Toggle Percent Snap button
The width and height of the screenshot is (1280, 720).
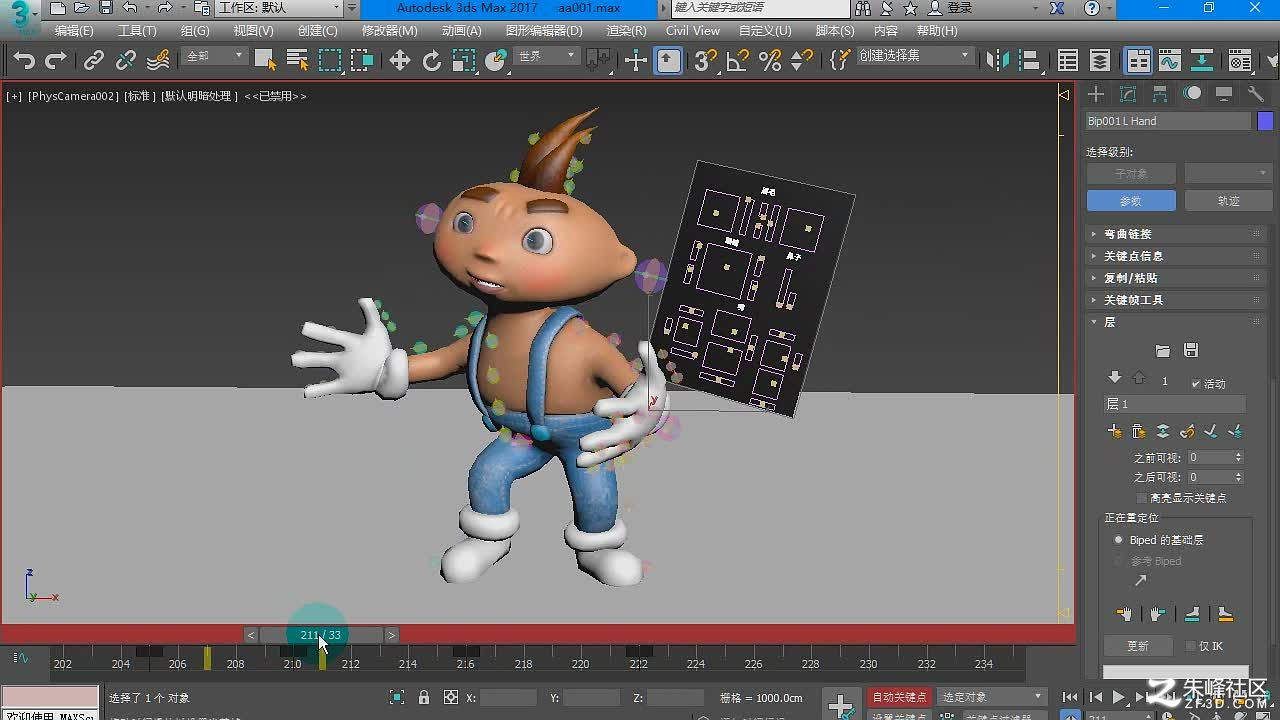pos(770,61)
